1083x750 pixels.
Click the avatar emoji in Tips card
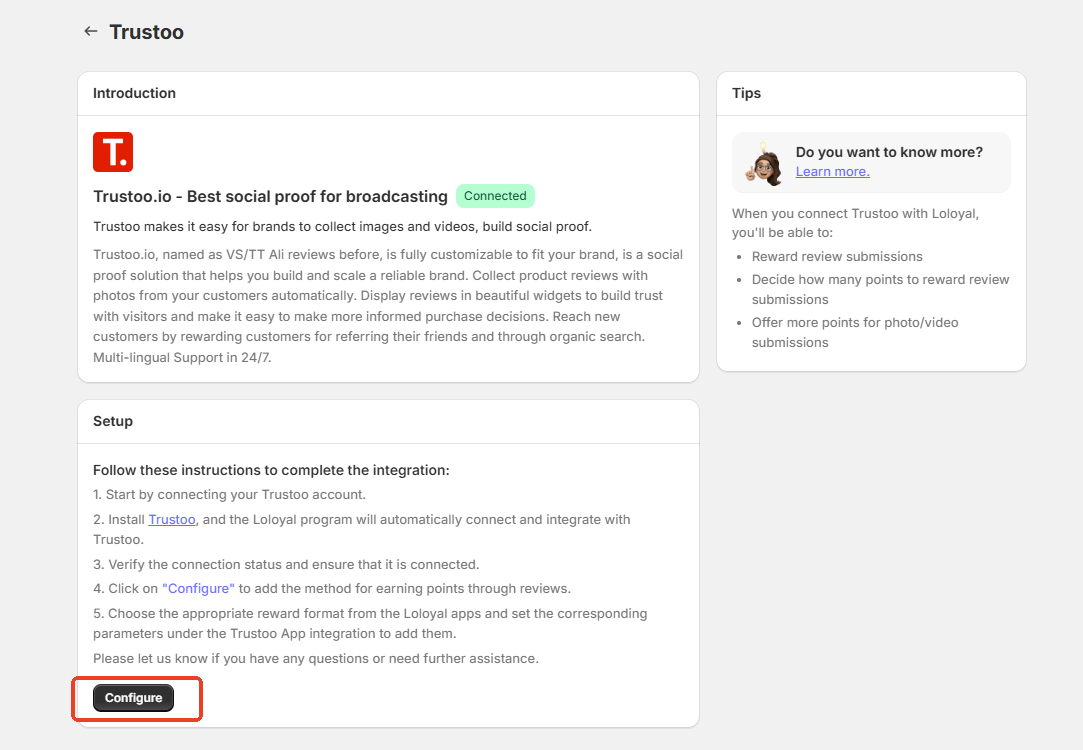pyautogui.click(x=765, y=163)
